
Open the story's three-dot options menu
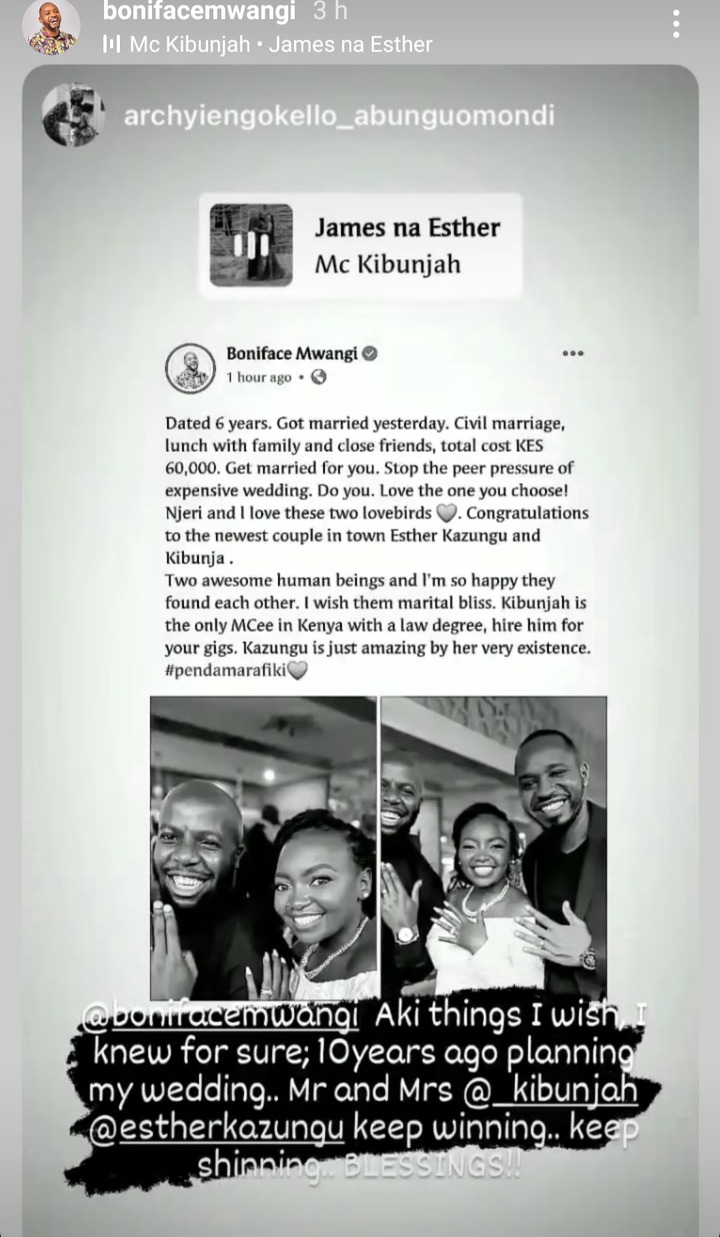677,24
